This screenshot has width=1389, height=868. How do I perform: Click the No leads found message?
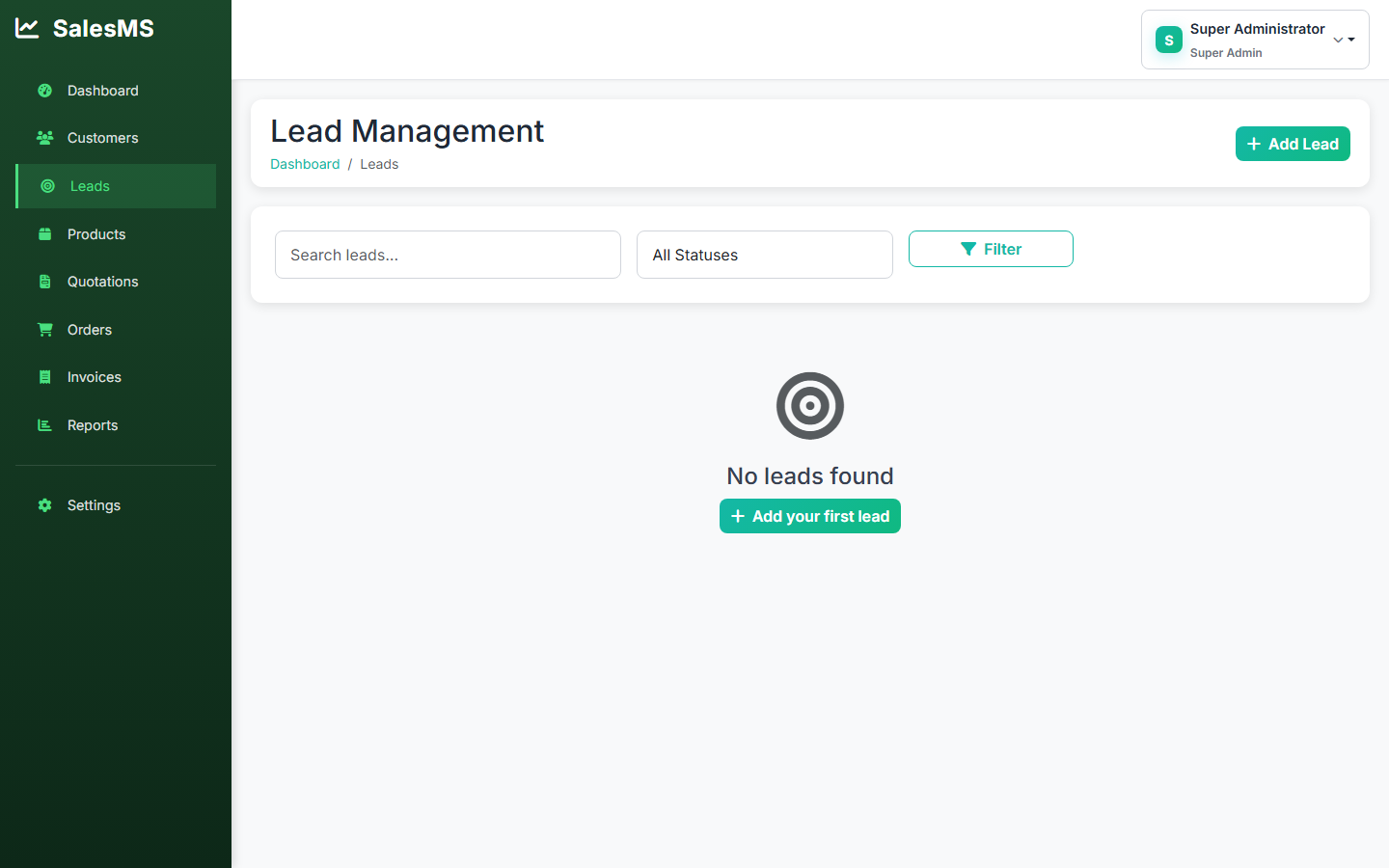coord(810,475)
